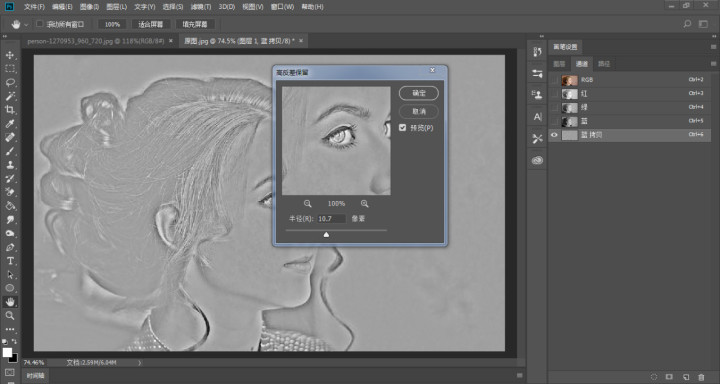Expand status bar info arrow
The width and height of the screenshot is (720, 384).
[x=140, y=363]
